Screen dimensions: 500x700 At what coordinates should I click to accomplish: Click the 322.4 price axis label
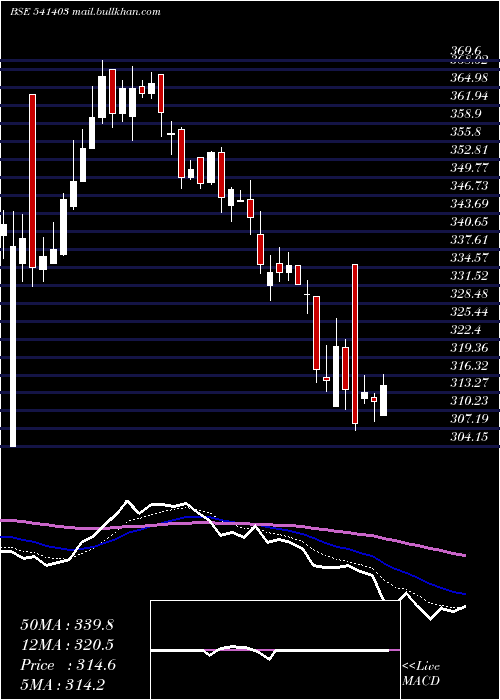(x=466, y=330)
